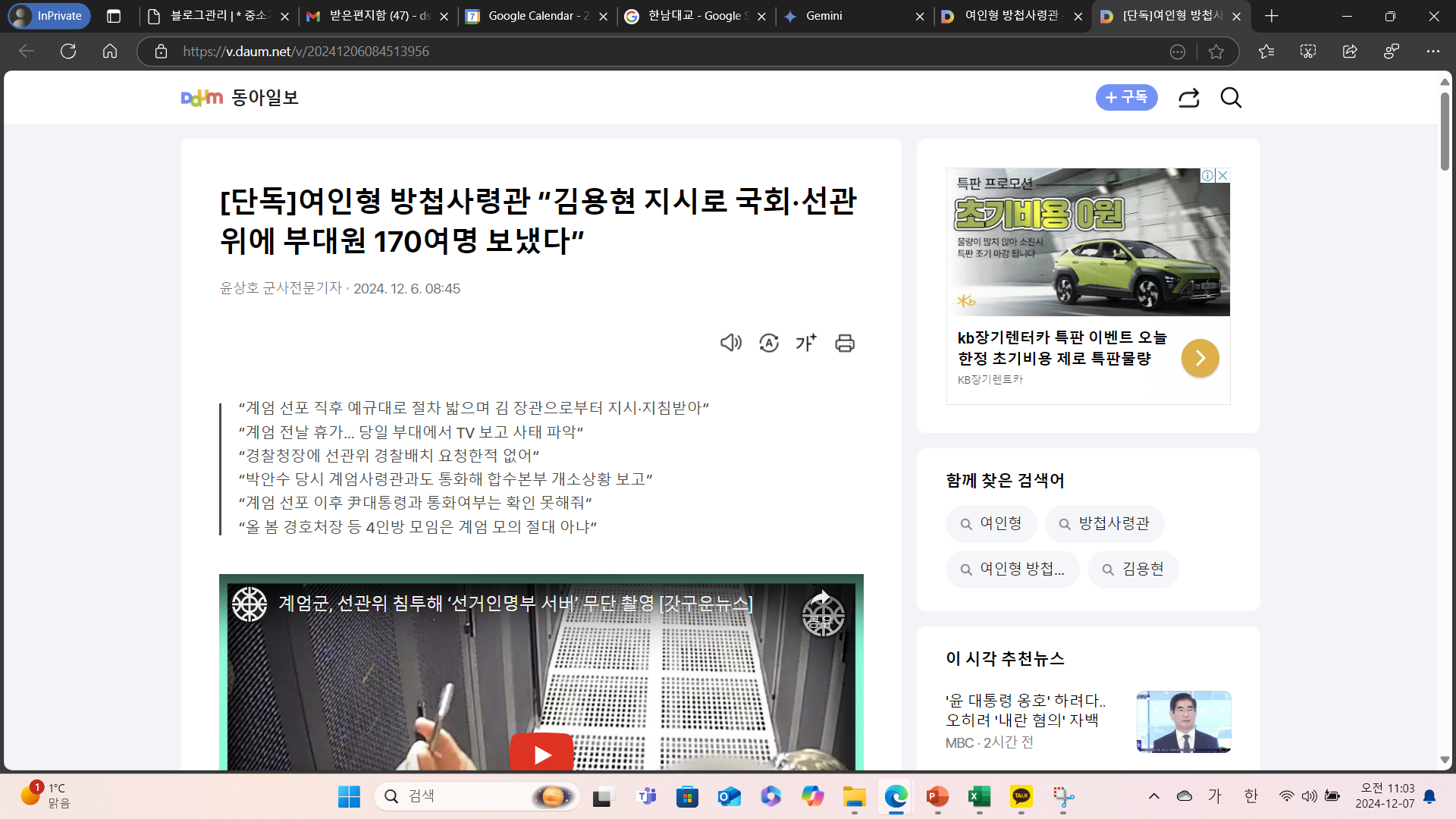The width and height of the screenshot is (1456, 819).
Task: Open the browser settings and more menu
Action: click(1432, 52)
